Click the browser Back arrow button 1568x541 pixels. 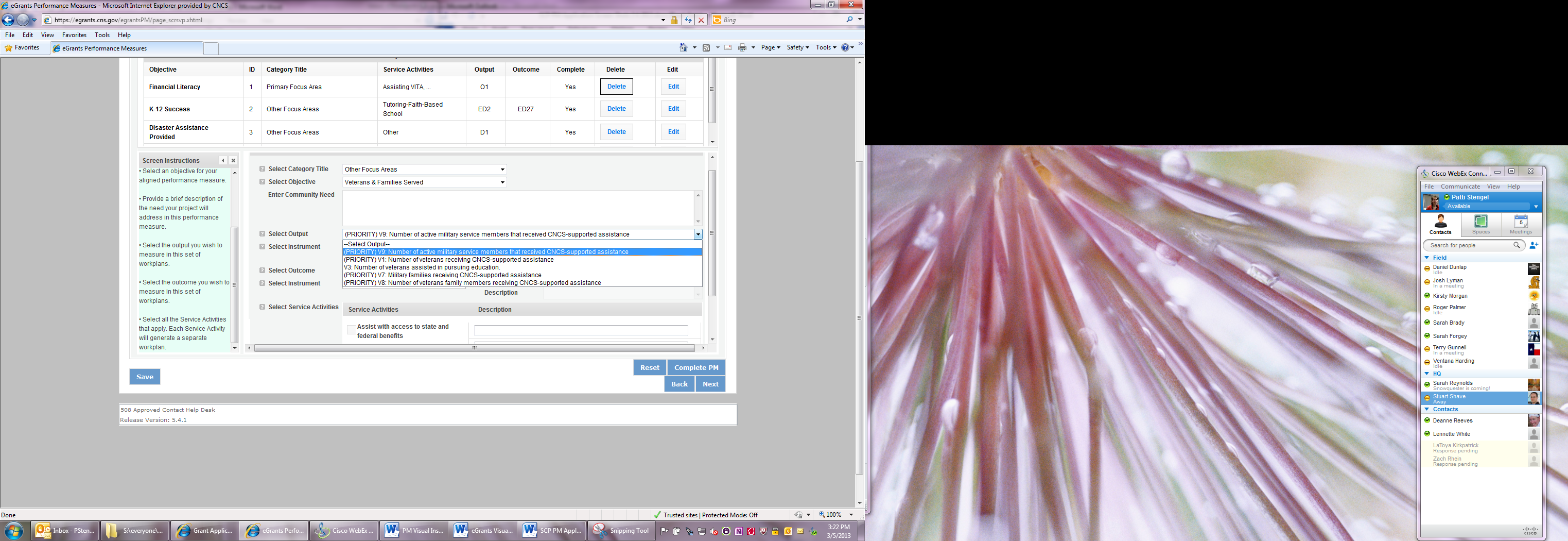coord(8,20)
